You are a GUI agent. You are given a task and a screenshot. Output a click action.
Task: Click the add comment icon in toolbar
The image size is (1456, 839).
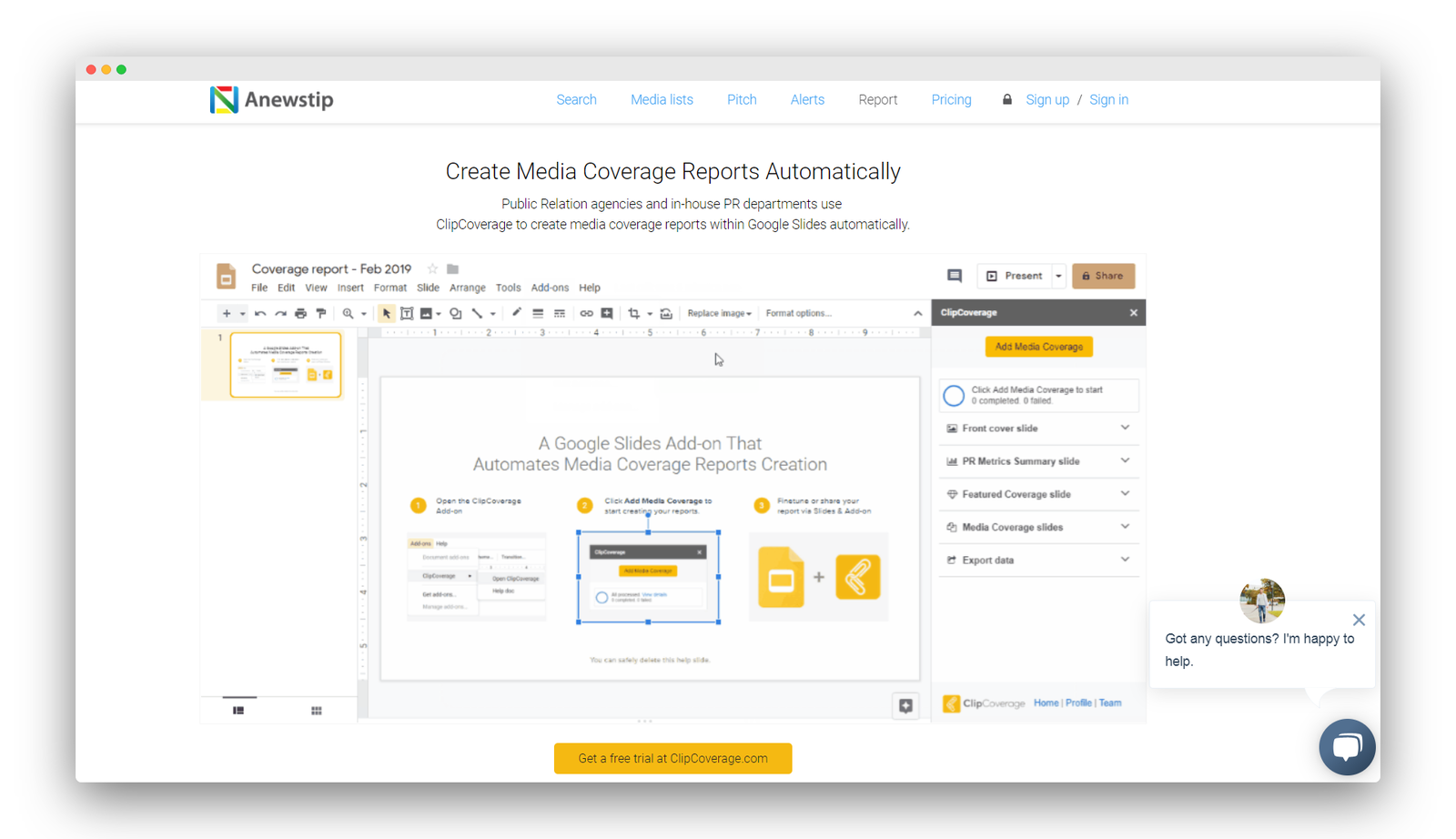607,313
